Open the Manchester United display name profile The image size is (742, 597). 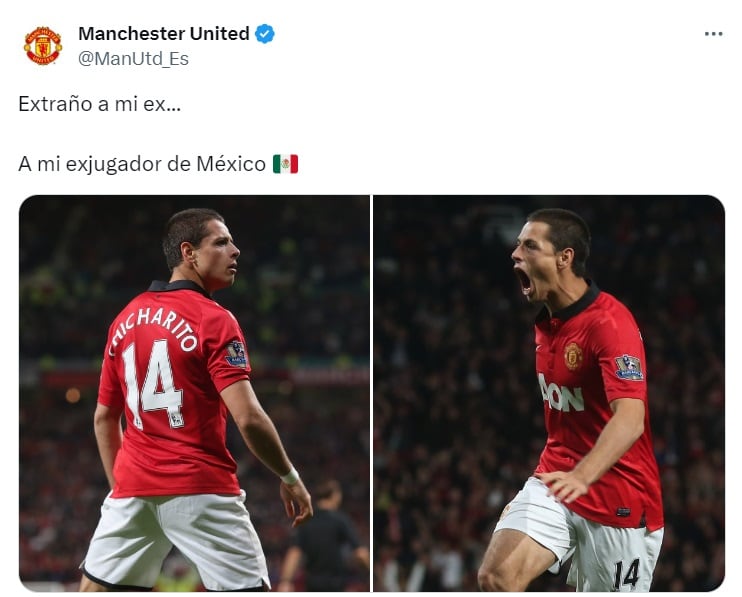[164, 34]
